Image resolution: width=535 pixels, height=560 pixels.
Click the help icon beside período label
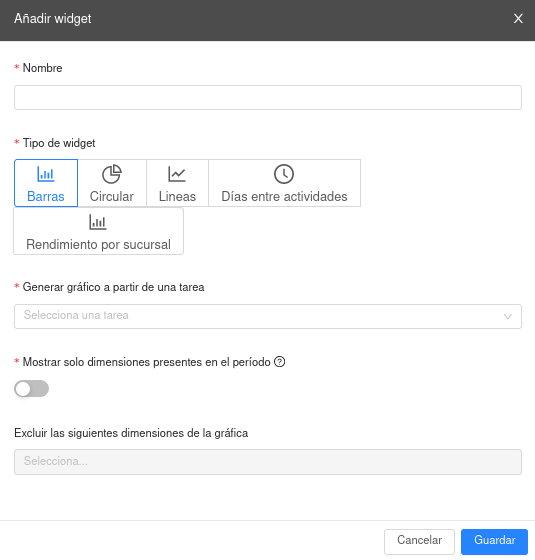(x=280, y=362)
